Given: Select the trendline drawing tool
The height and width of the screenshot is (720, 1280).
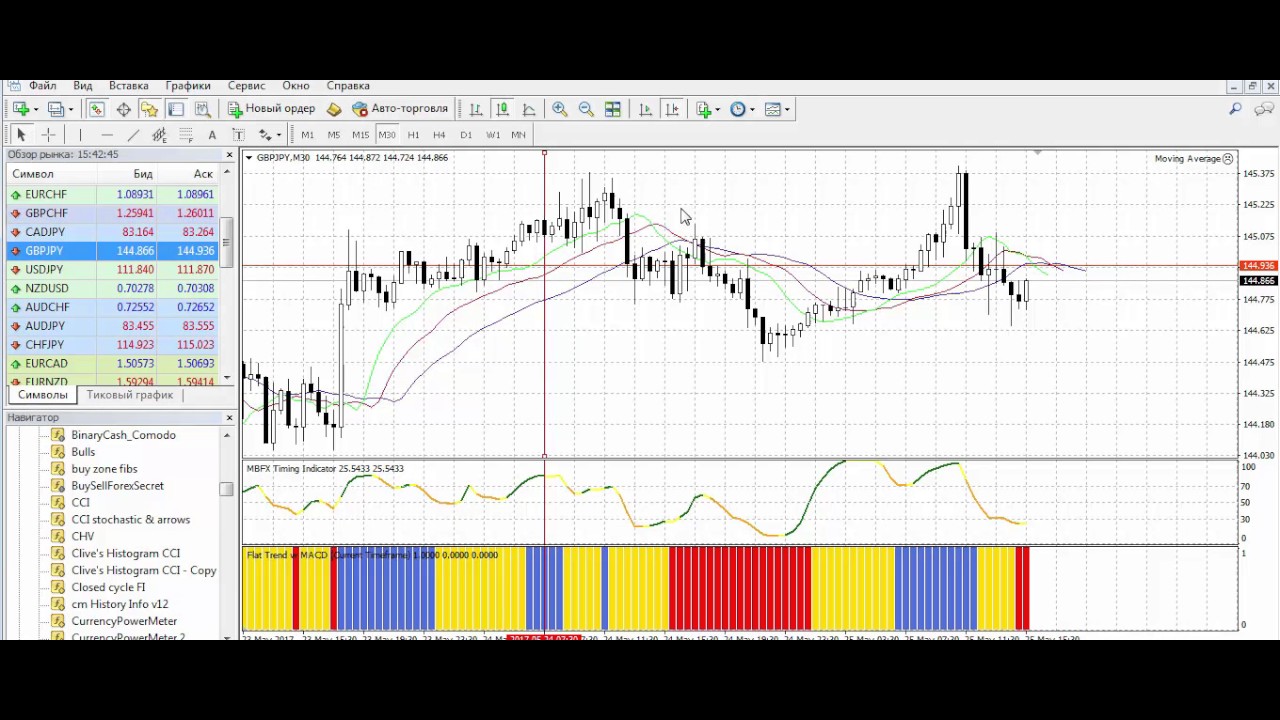Looking at the screenshot, I should (133, 135).
